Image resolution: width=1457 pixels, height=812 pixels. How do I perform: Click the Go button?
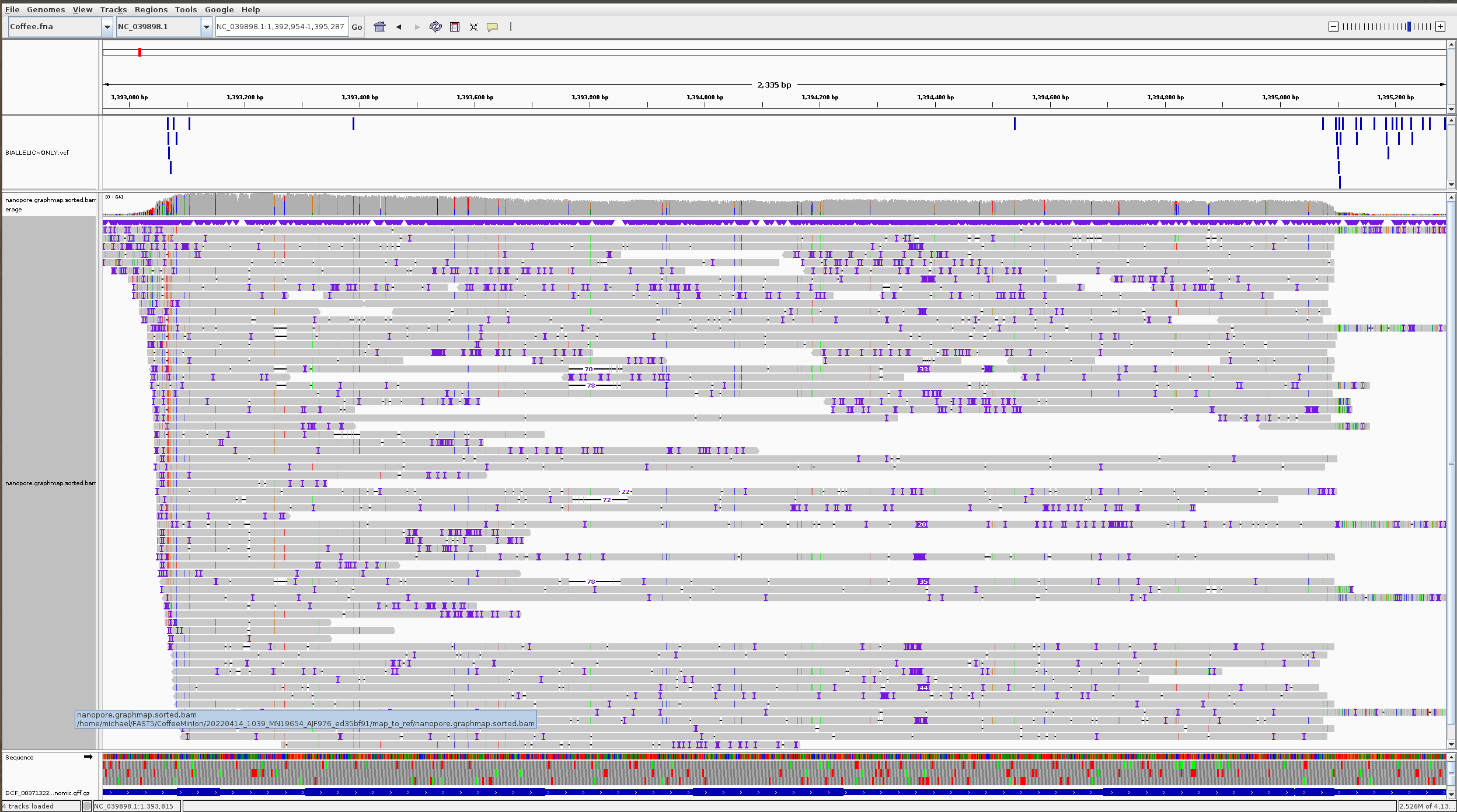357,27
